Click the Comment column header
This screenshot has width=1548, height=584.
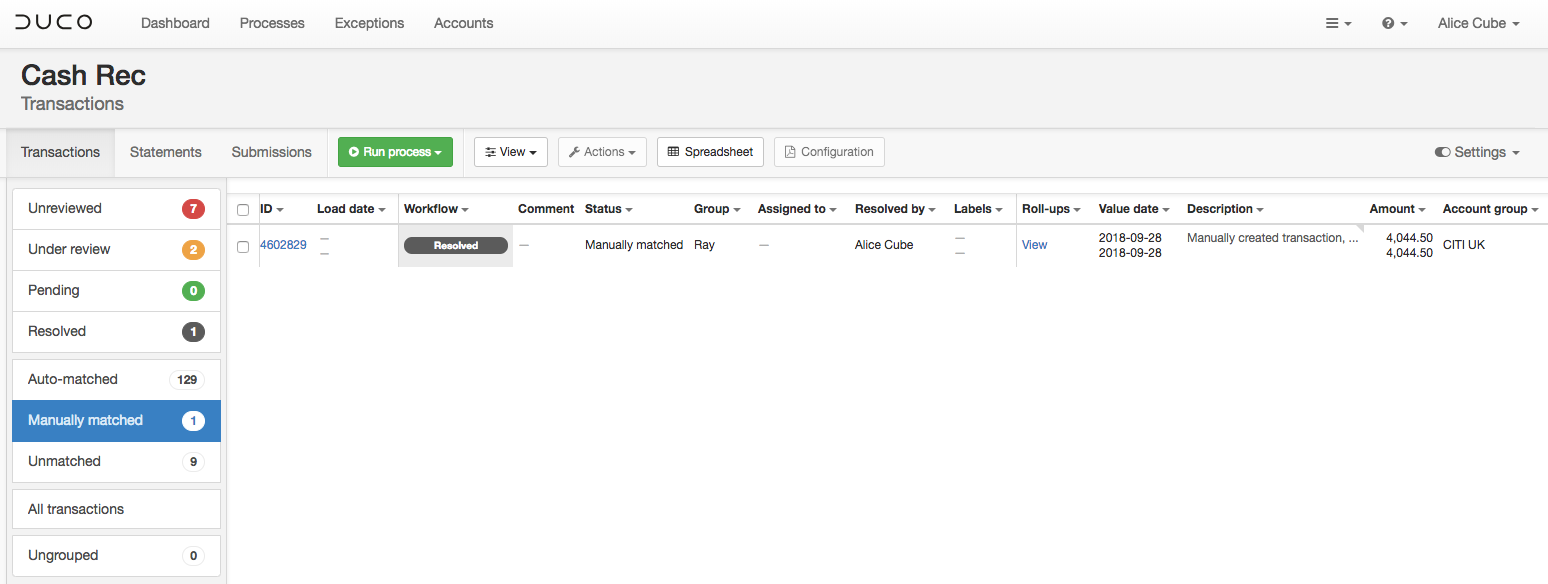(546, 209)
